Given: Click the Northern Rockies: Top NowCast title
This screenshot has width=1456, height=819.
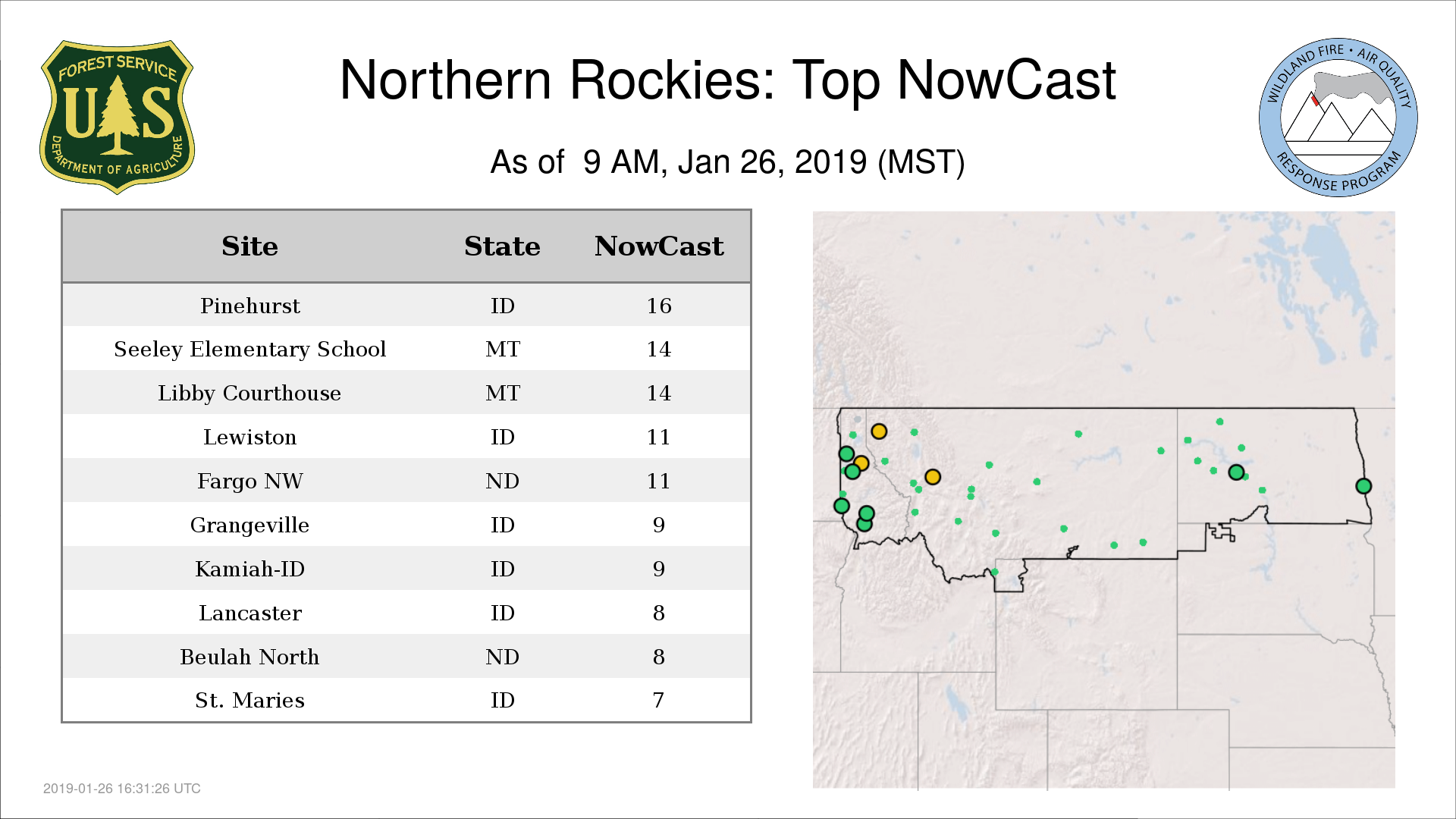Looking at the screenshot, I should [727, 80].
